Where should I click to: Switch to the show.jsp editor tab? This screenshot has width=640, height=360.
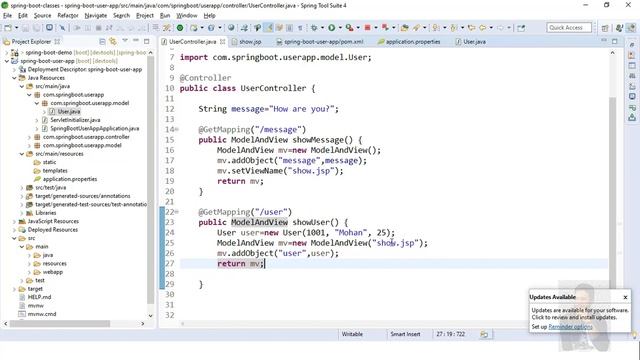tap(247, 42)
